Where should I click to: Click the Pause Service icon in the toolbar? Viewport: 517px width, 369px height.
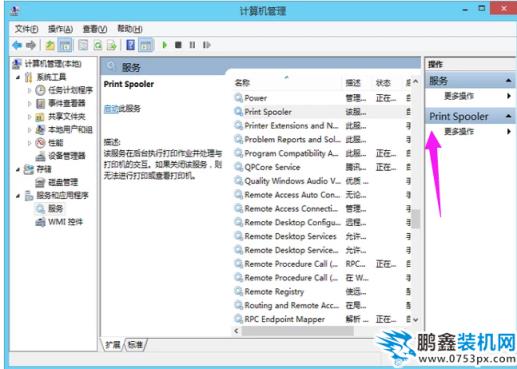(192, 45)
